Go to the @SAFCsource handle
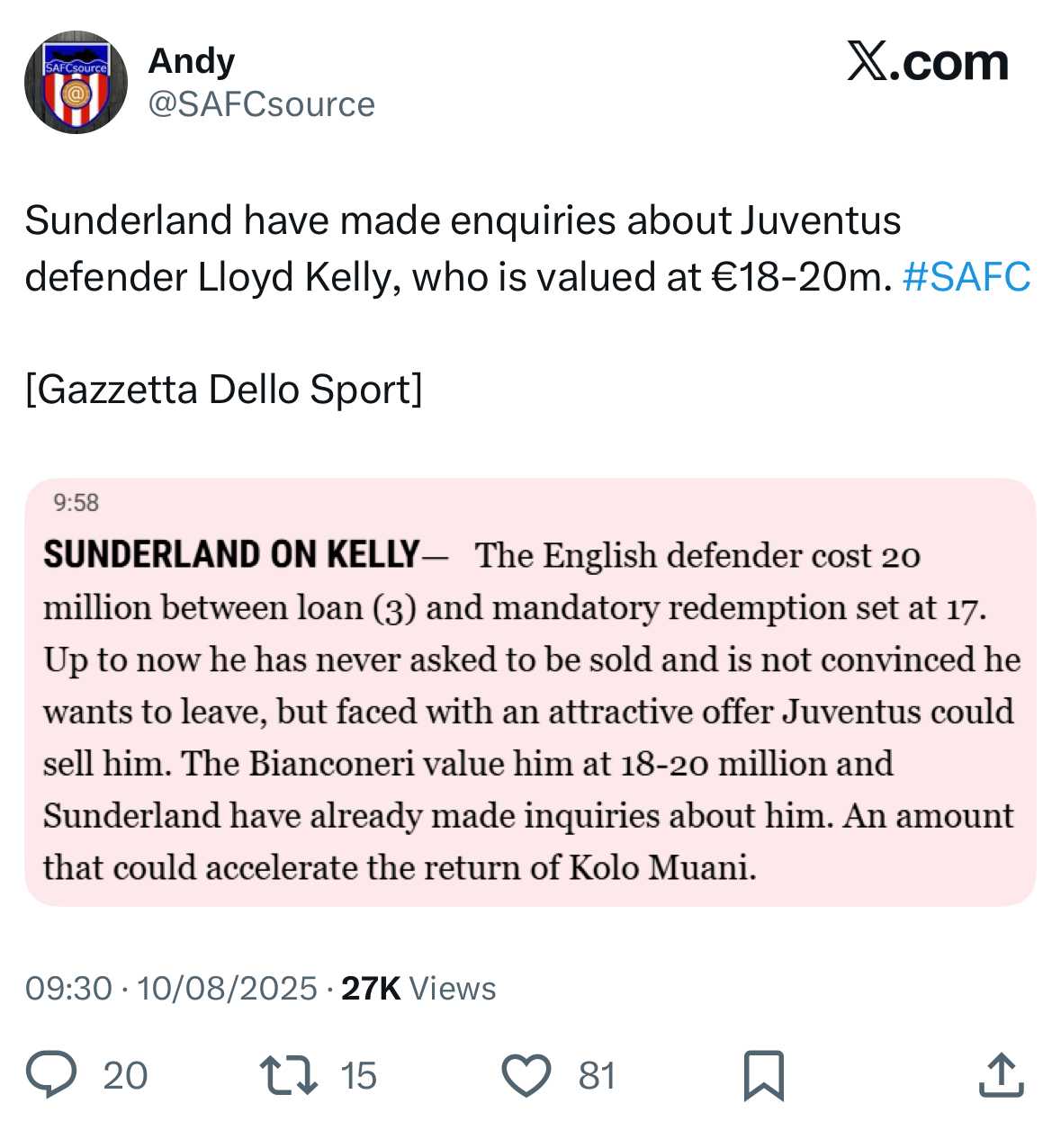 pyautogui.click(x=261, y=104)
